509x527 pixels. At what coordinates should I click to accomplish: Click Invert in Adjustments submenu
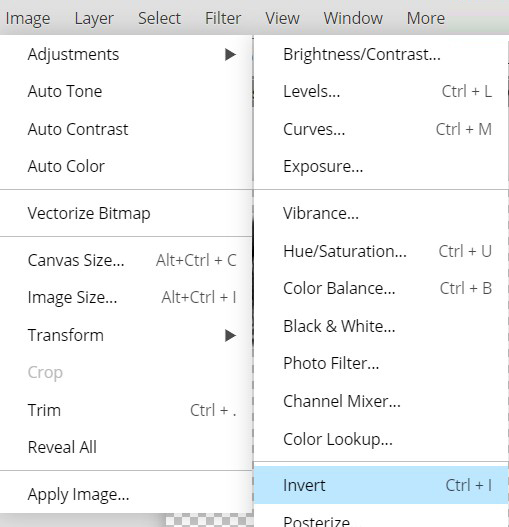pos(381,485)
